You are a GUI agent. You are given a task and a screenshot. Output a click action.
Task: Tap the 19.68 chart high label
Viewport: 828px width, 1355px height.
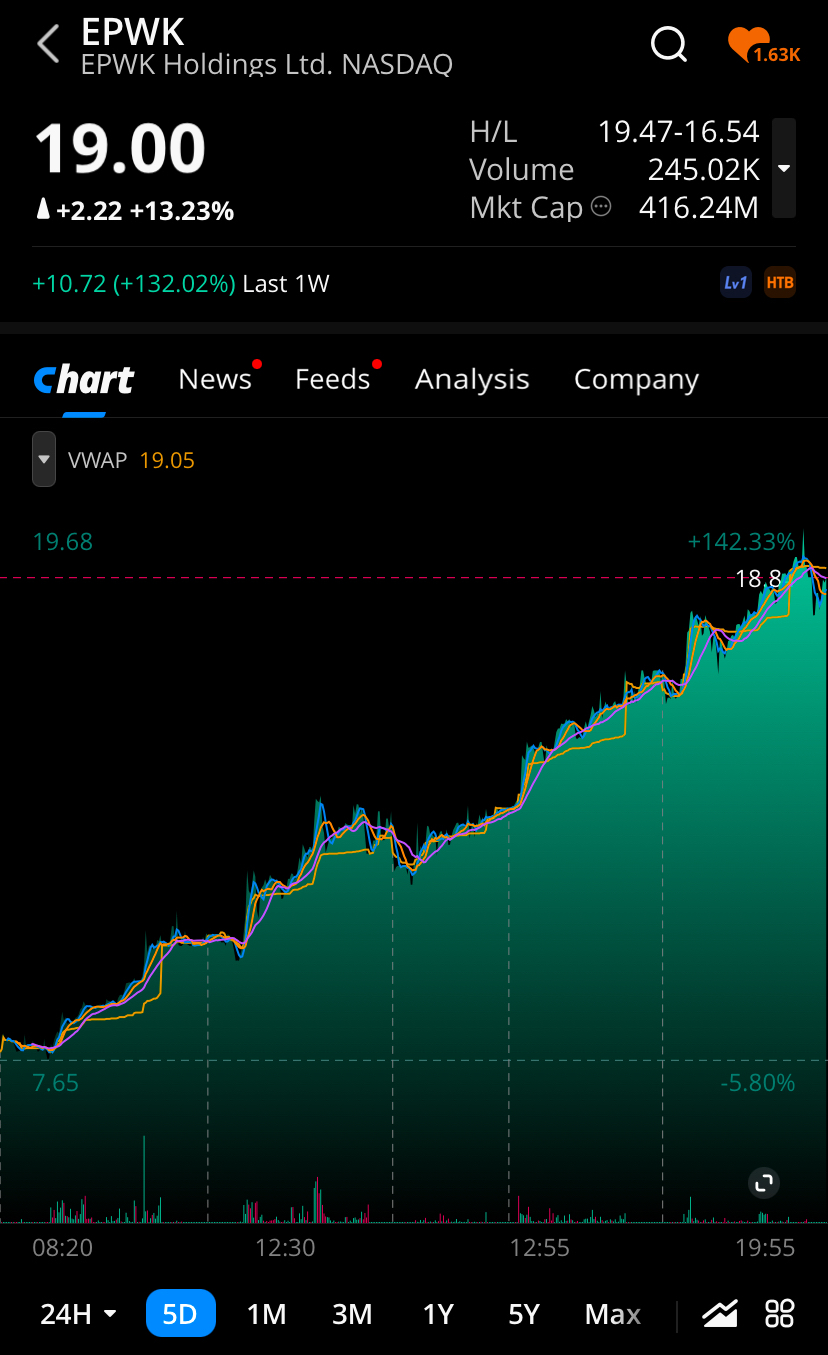point(63,542)
